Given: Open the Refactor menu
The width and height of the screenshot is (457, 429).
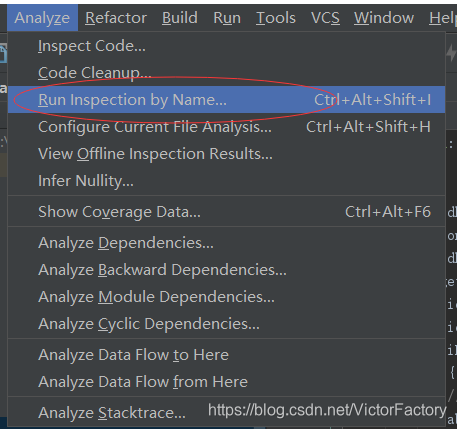Looking at the screenshot, I should (x=116, y=18).
